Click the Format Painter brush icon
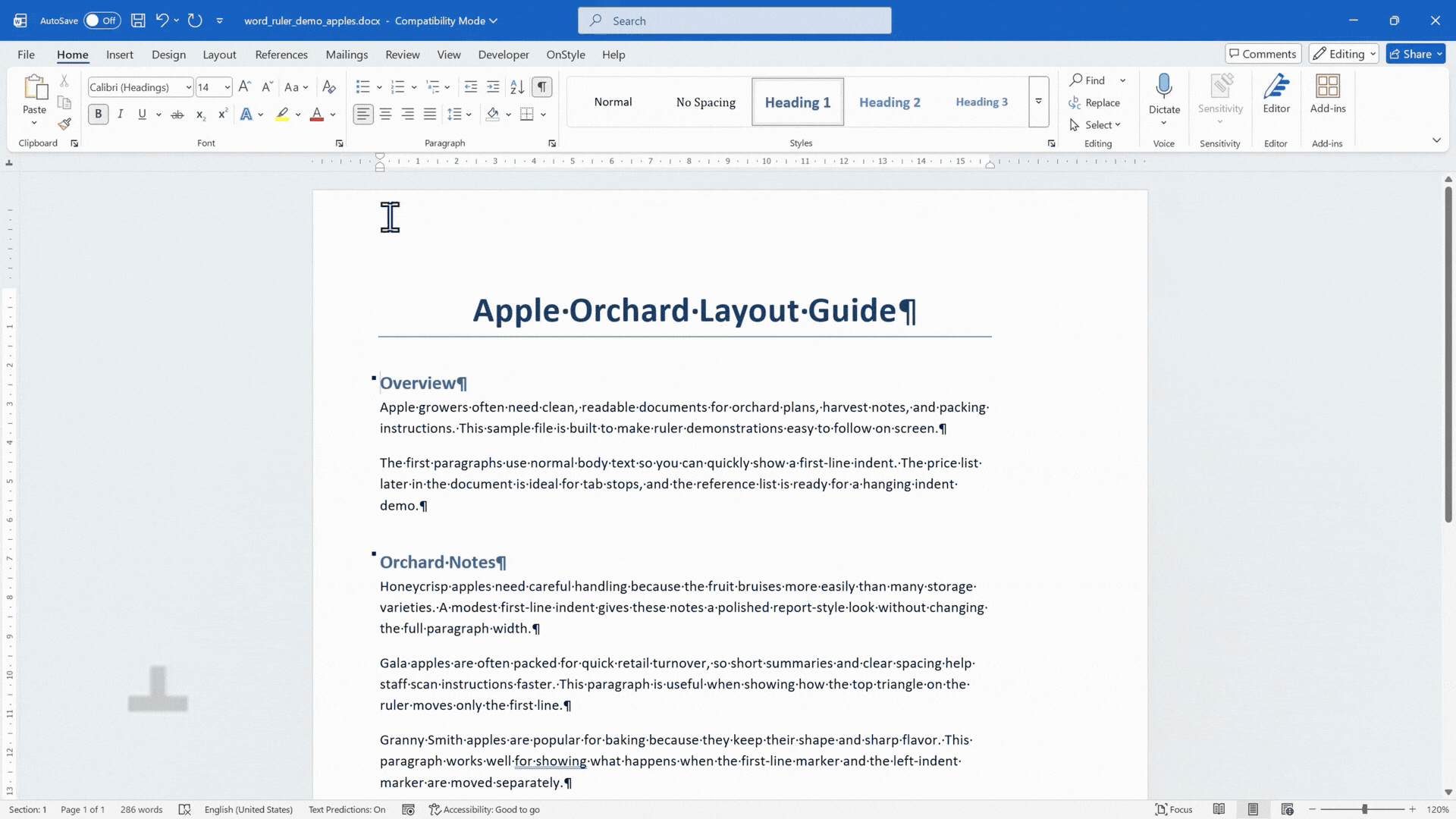Screen dimensions: 1456x819 [64, 124]
